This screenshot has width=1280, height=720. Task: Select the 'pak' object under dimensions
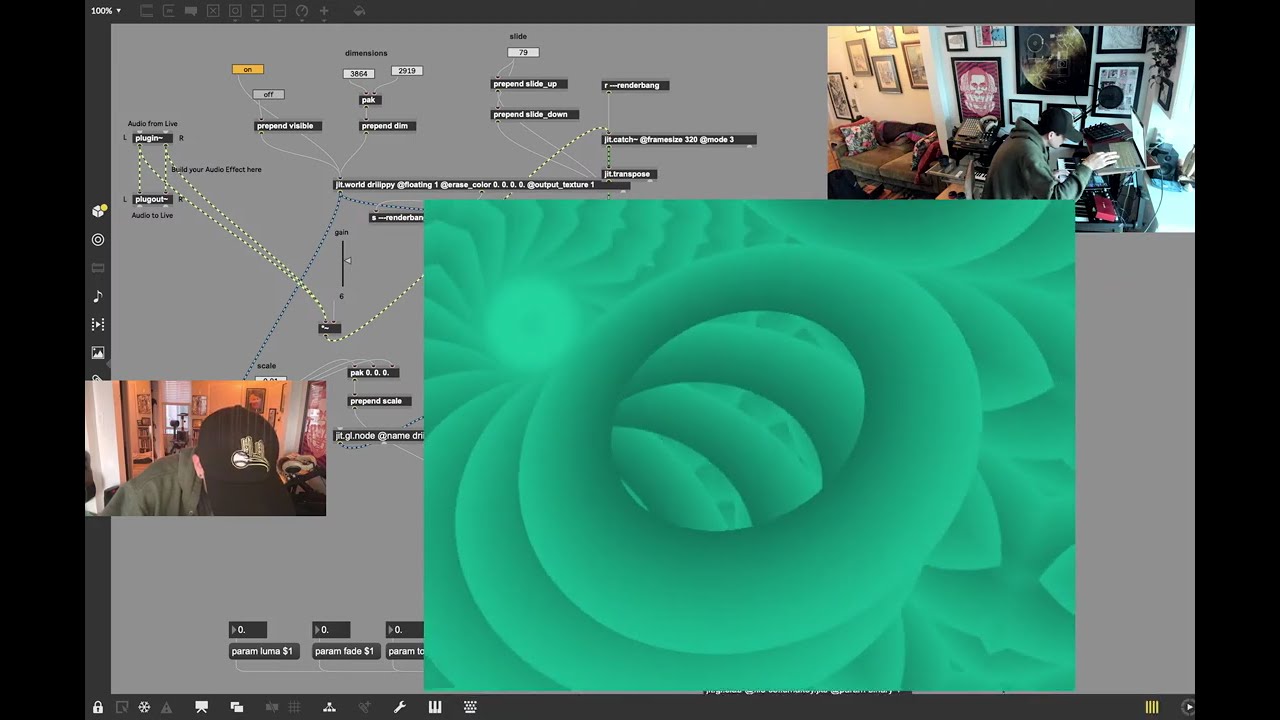tap(370, 100)
